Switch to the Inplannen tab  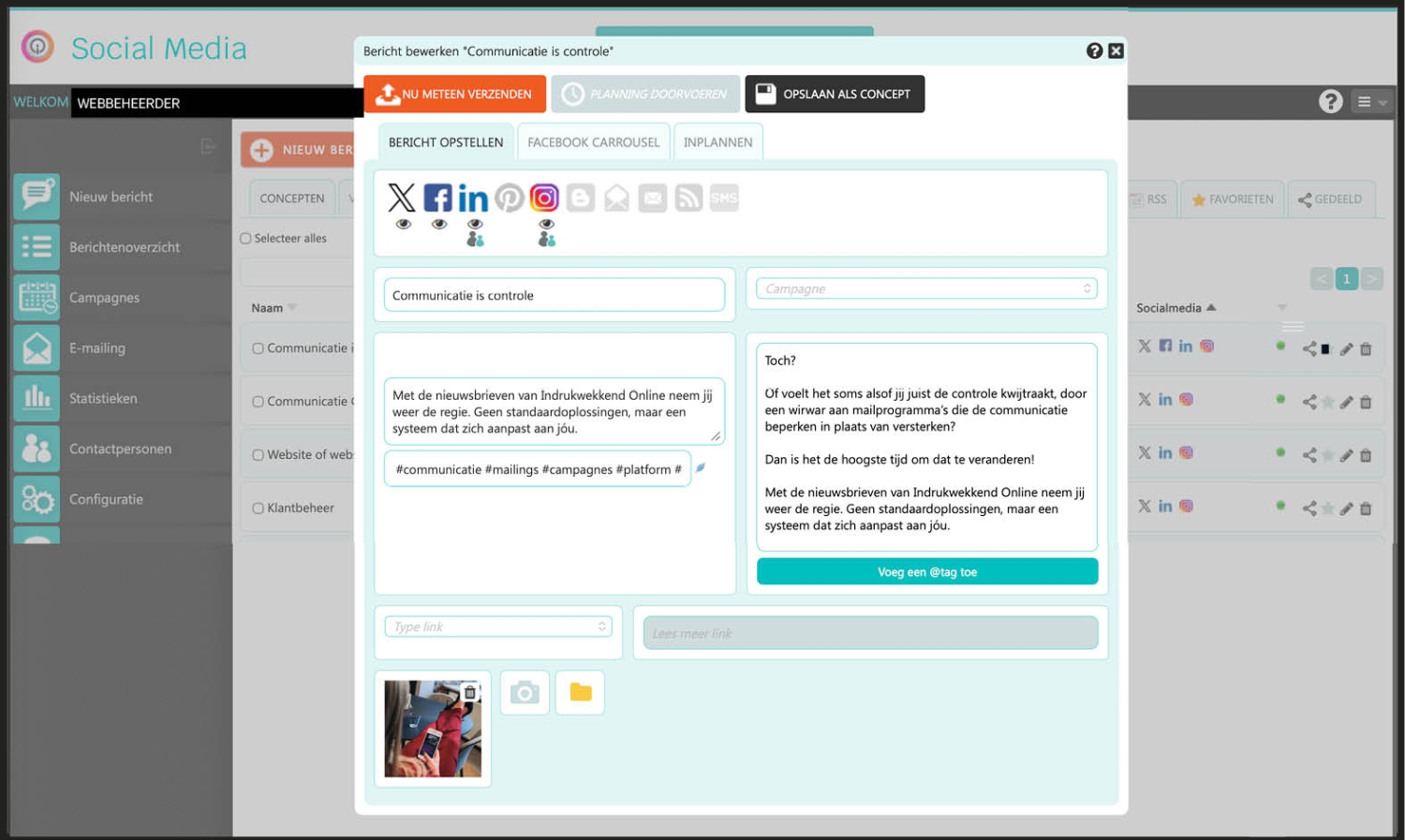pyautogui.click(x=717, y=142)
